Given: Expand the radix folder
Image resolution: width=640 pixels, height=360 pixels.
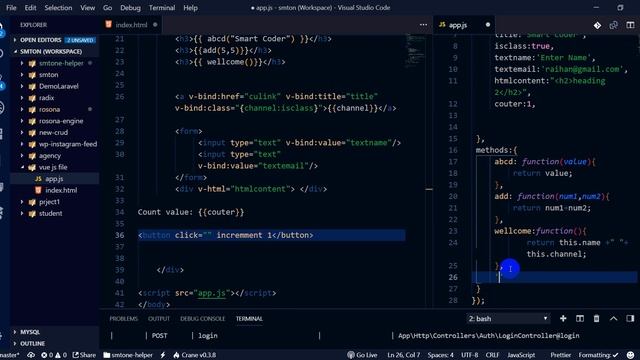Looking at the screenshot, I should click(55, 98).
